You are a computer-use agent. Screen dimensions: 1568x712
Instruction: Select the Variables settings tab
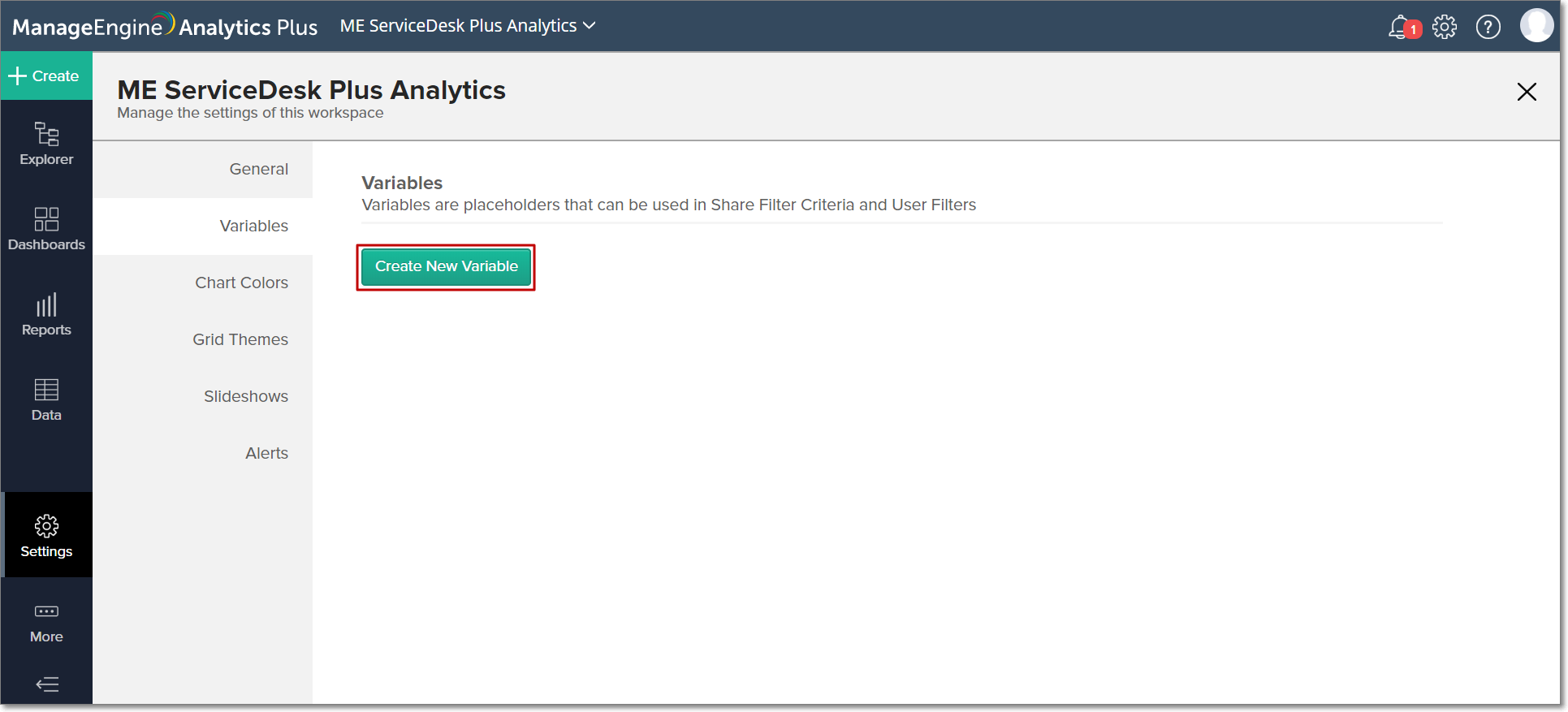253,226
